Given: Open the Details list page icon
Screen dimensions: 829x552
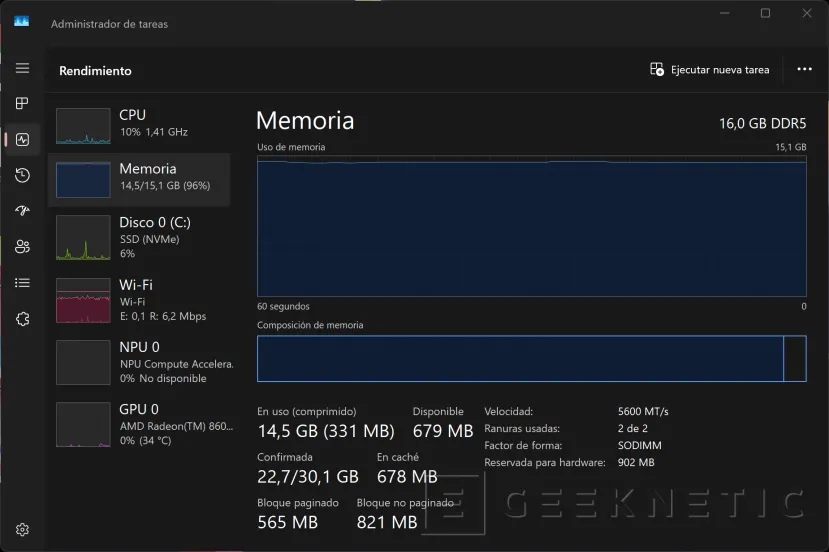Looking at the screenshot, I should [x=22, y=283].
